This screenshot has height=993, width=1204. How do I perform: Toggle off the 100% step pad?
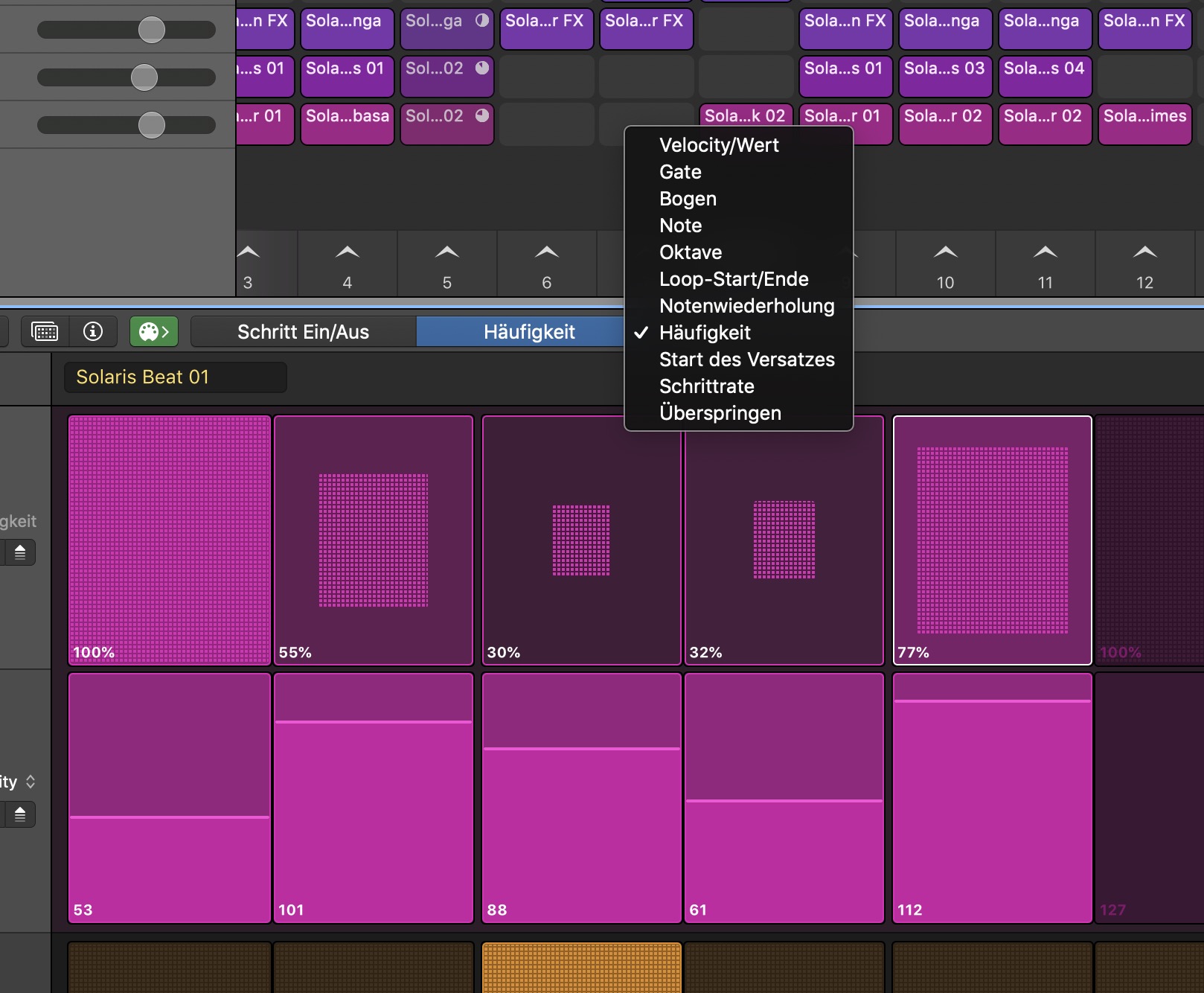point(169,538)
